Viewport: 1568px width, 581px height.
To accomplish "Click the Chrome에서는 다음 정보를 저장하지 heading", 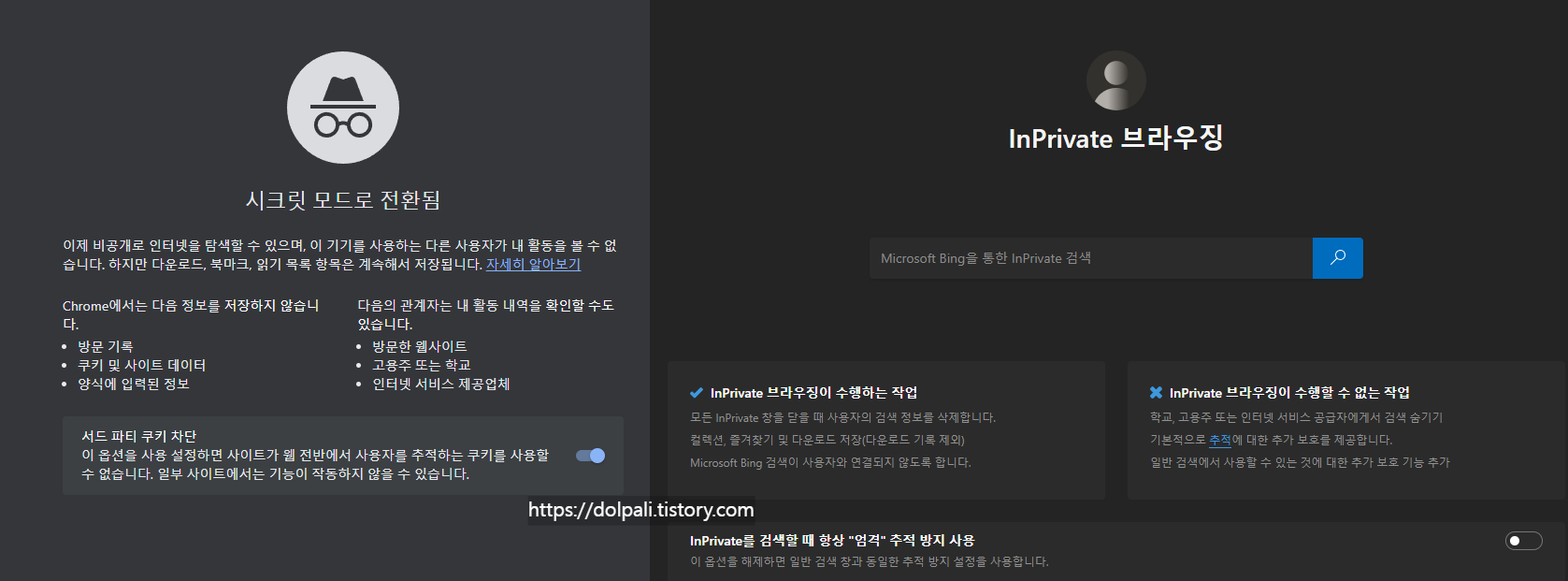I will [x=191, y=315].
